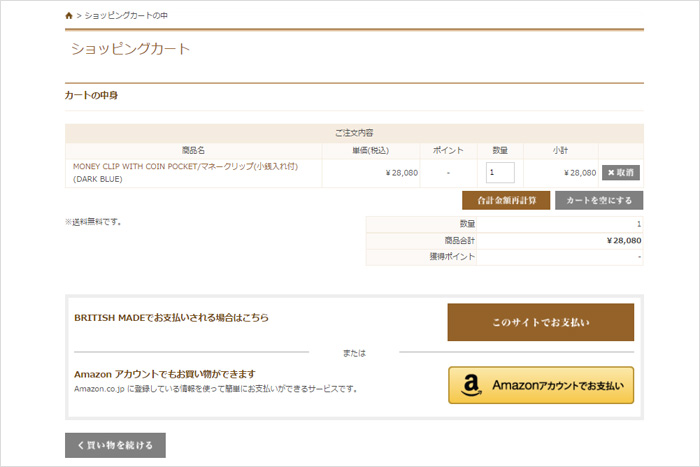
Task: Click the ¥28,080 product total value
Action: tap(624, 241)
